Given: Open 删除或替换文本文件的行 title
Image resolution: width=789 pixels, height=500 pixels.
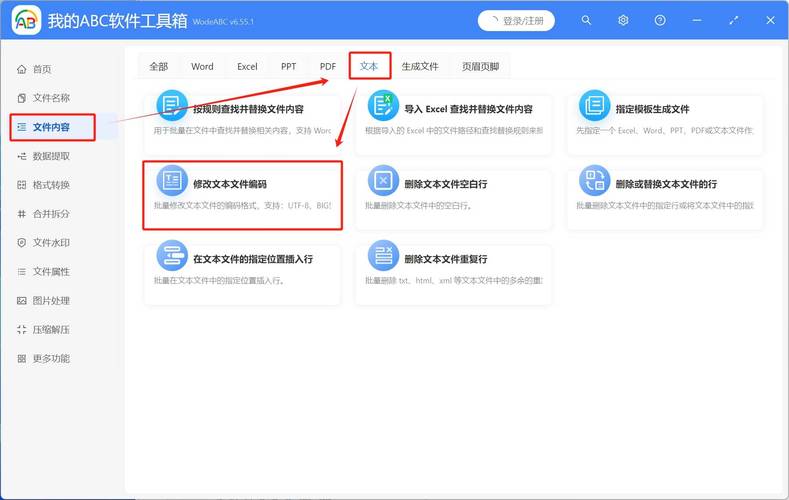Looking at the screenshot, I should (x=666, y=184).
